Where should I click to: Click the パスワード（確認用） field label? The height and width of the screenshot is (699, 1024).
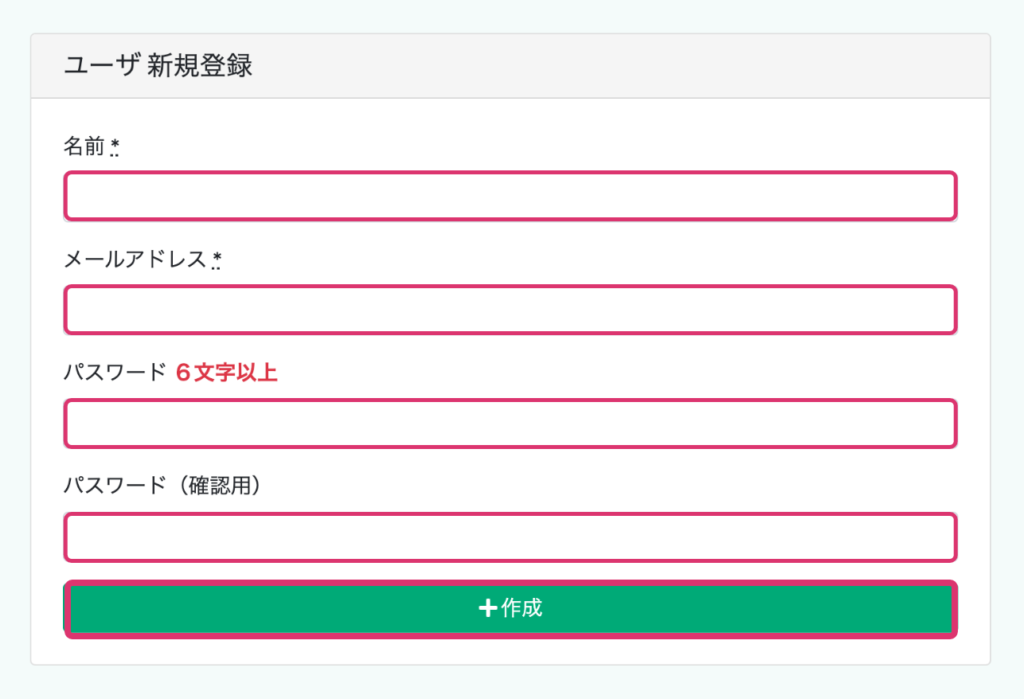pyautogui.click(x=163, y=487)
